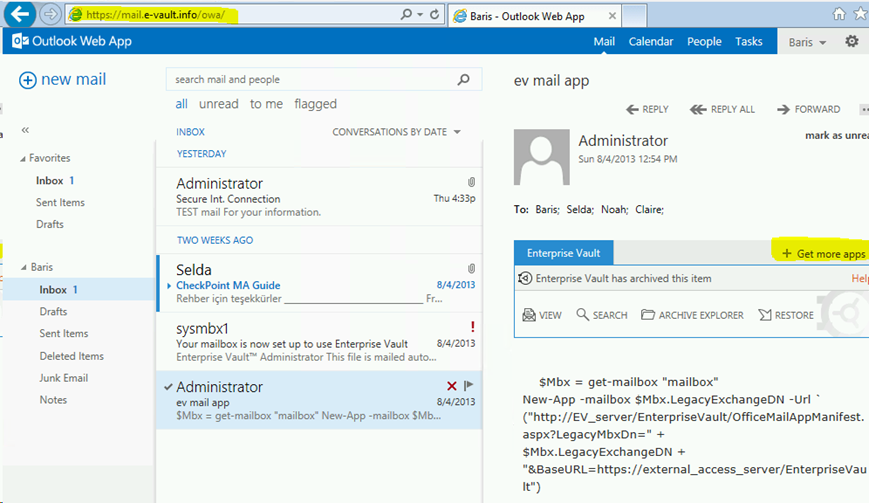
Task: Open Enterprise Vault Archive Explorer
Action: tap(692, 315)
